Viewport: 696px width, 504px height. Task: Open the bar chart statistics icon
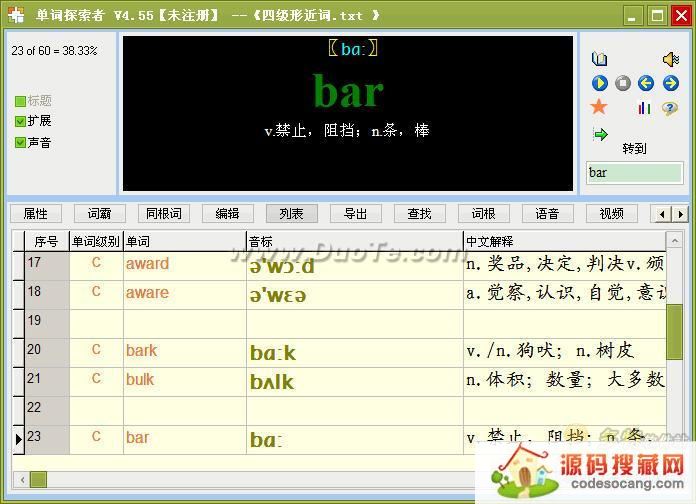(644, 108)
